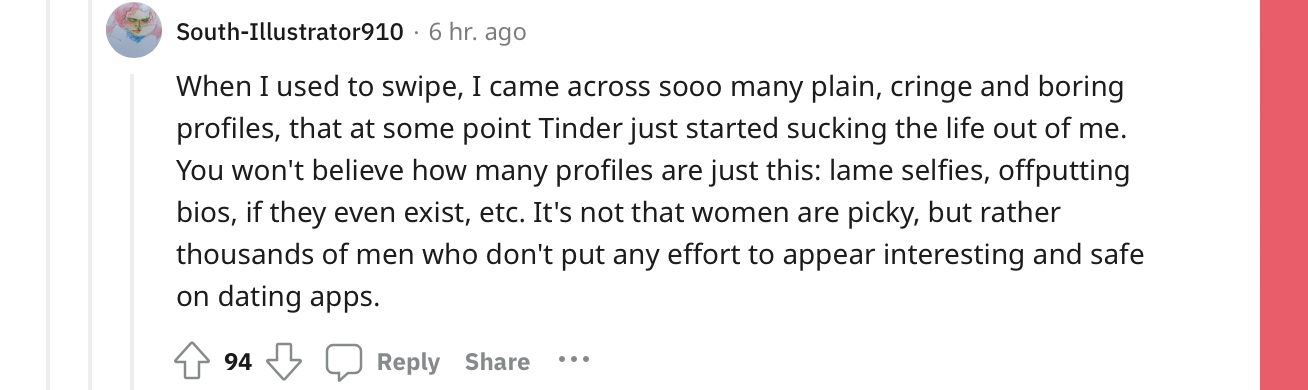Image resolution: width=1308 pixels, height=390 pixels.
Task: Click the phrase "women are picky" in the comment
Action: [x=800, y=214]
